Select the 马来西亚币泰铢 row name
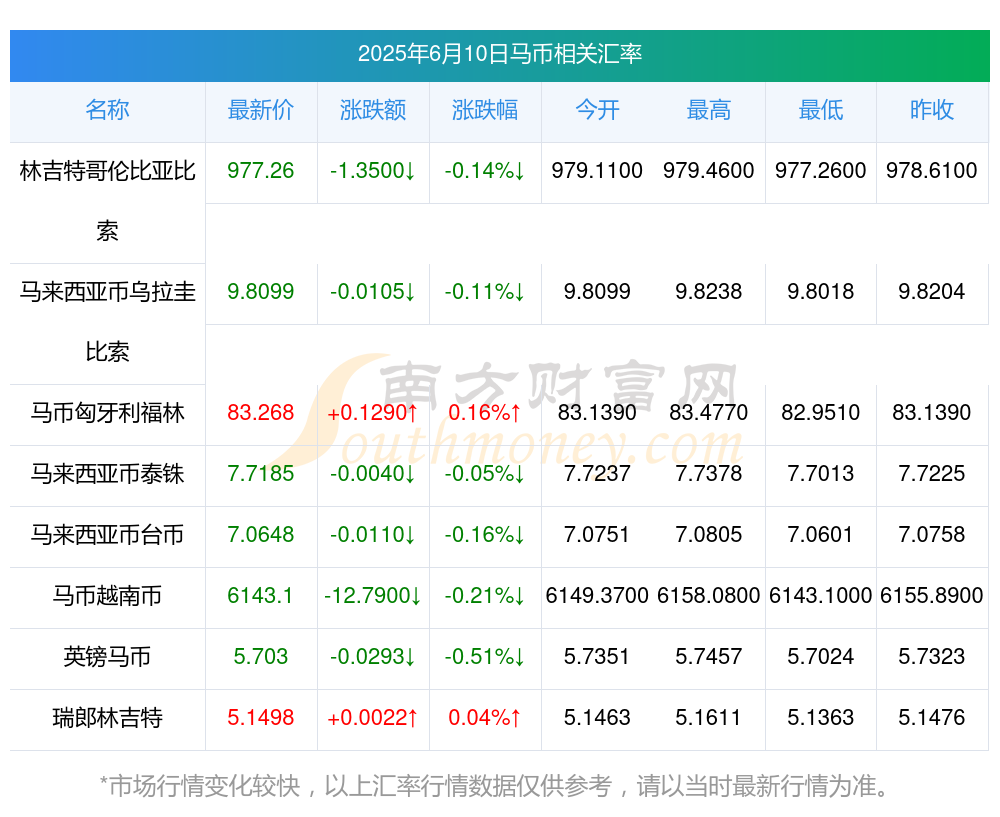The width and height of the screenshot is (1000, 817). 107,474
